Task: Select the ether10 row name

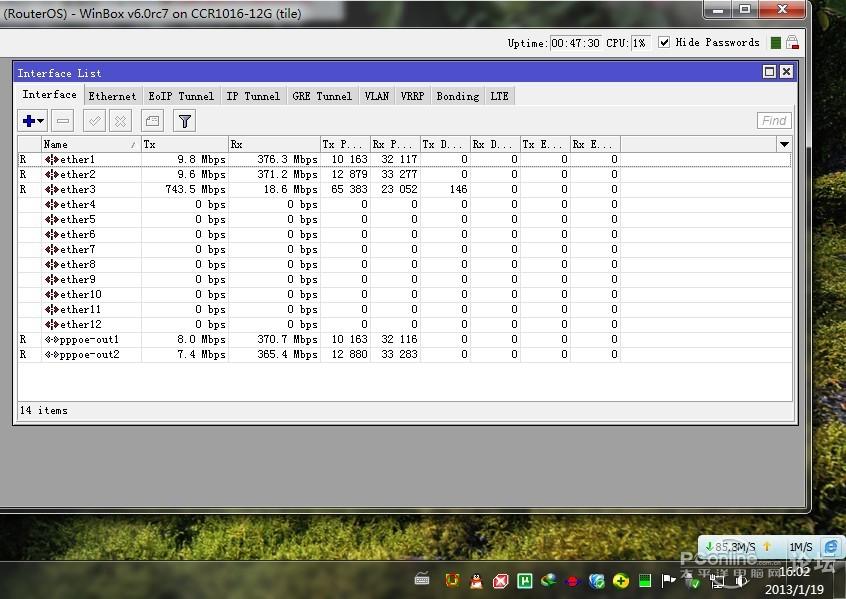Action: click(x=81, y=295)
